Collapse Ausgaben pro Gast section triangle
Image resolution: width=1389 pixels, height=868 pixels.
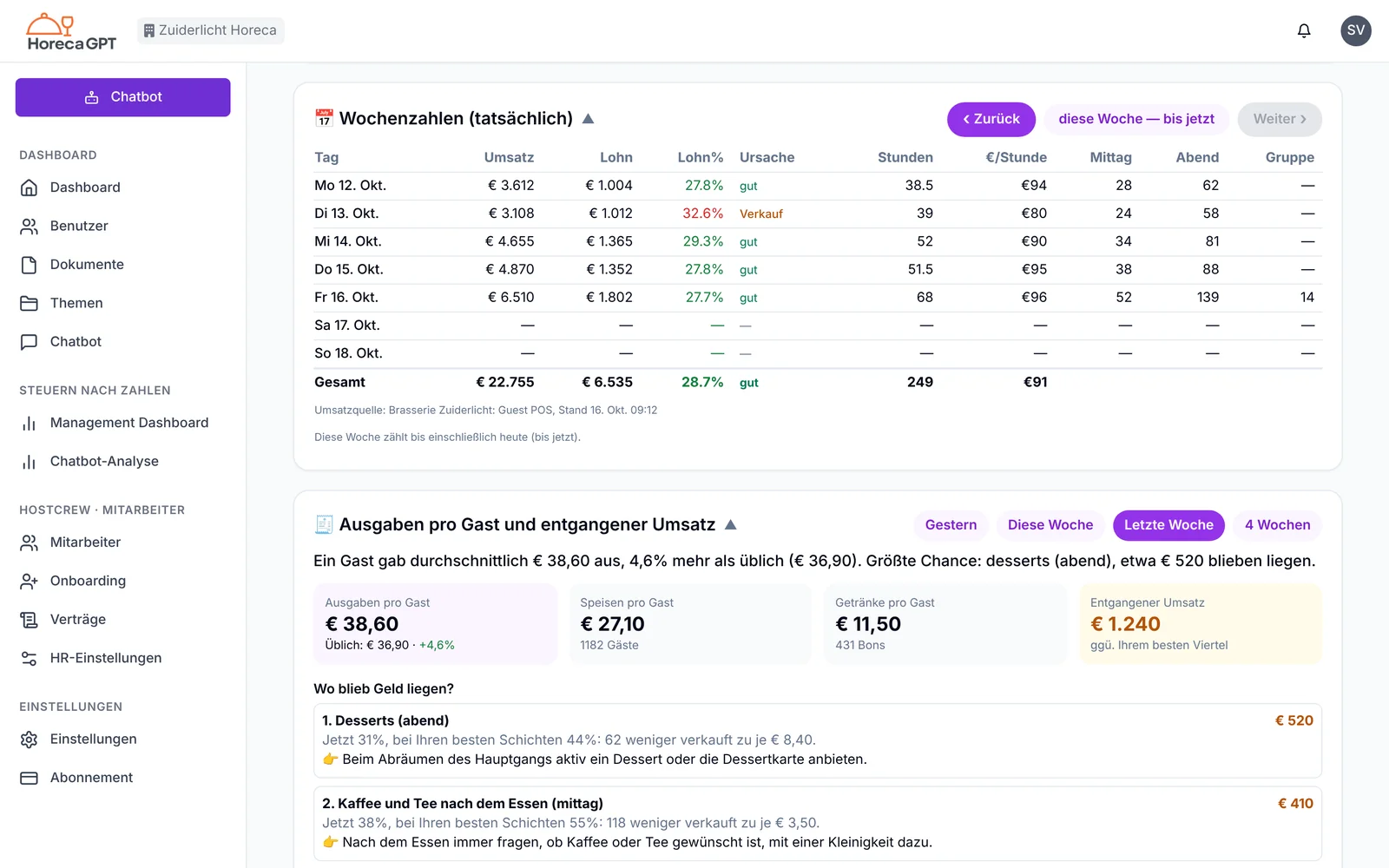731,525
